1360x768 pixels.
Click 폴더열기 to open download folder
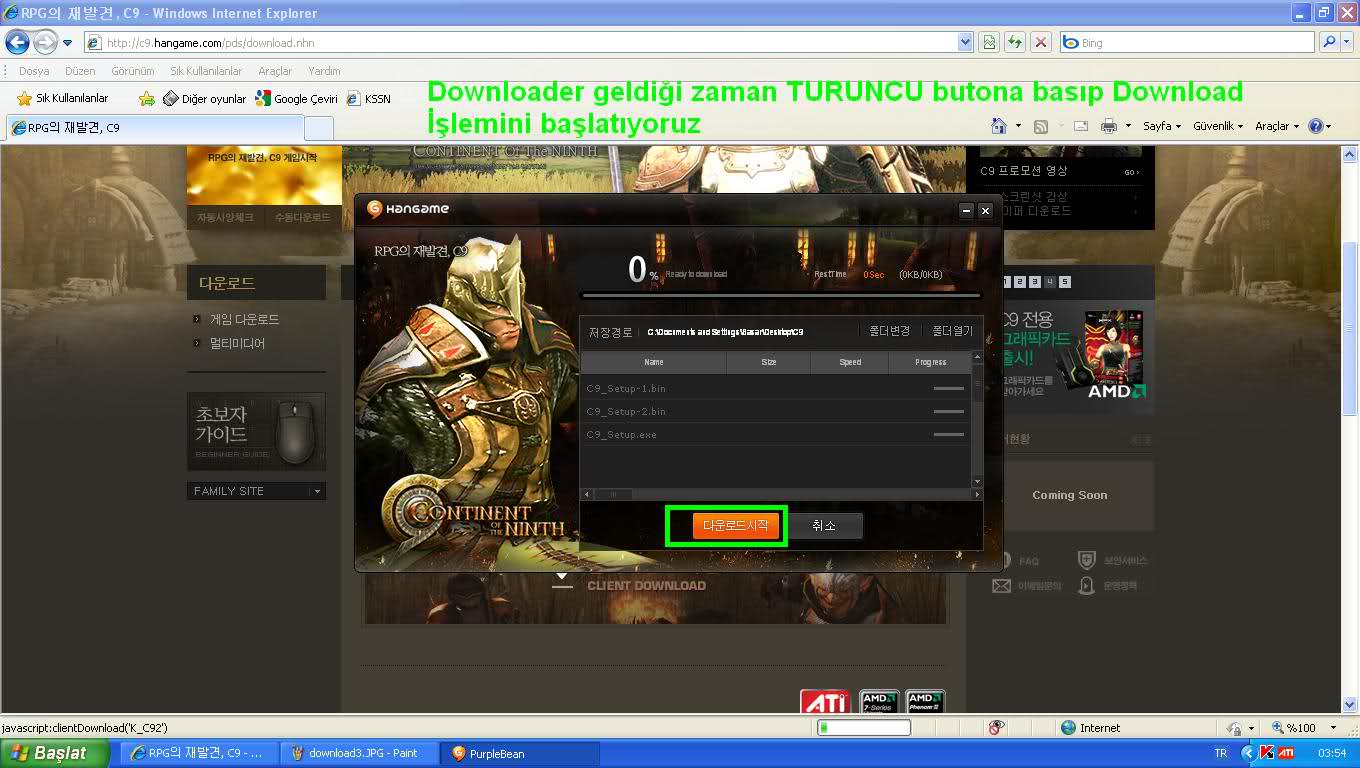(952, 331)
